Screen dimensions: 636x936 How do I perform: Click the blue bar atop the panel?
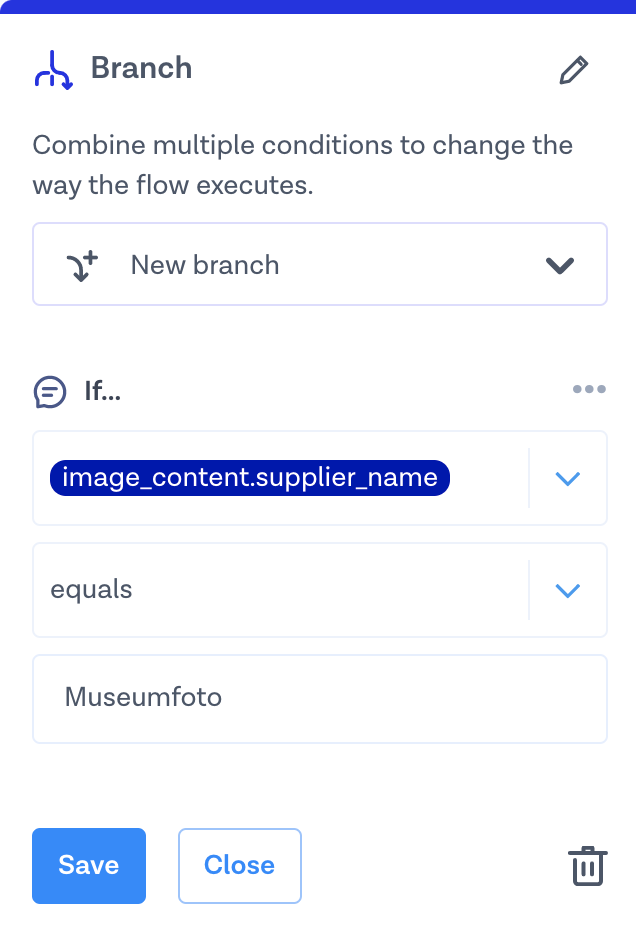click(x=318, y=6)
